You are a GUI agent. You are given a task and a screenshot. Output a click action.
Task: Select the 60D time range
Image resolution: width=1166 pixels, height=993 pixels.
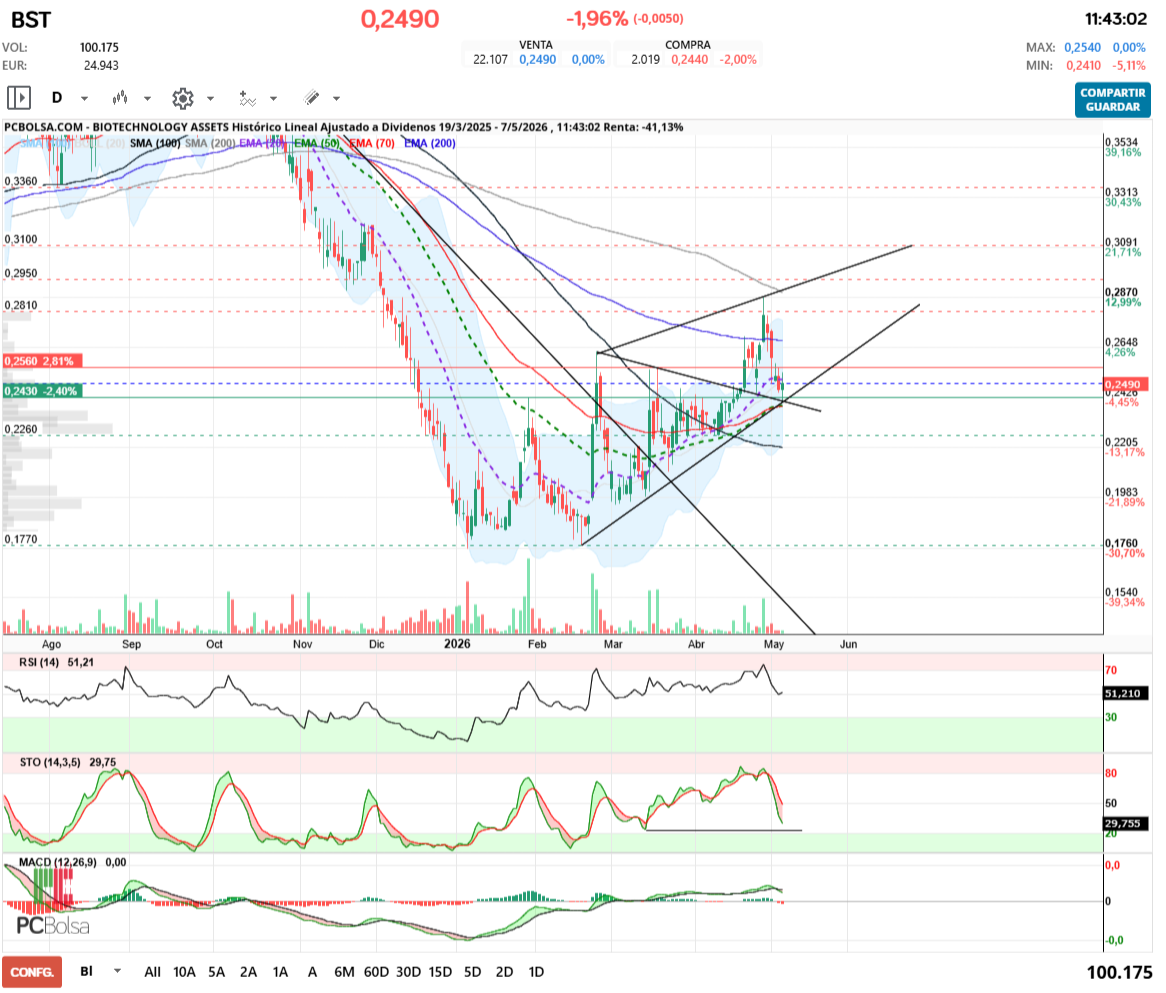click(x=376, y=971)
